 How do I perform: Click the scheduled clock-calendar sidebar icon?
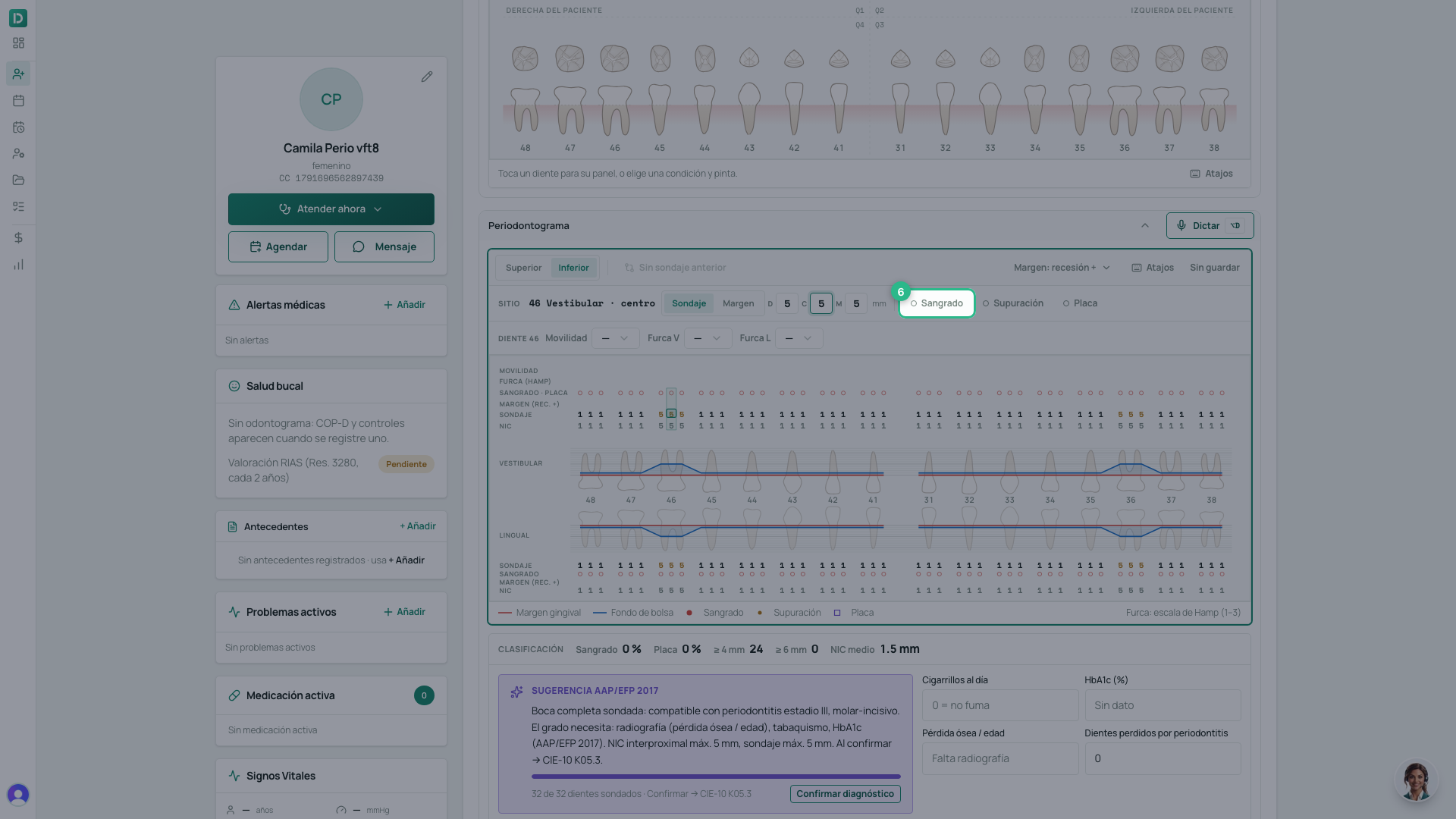18,127
